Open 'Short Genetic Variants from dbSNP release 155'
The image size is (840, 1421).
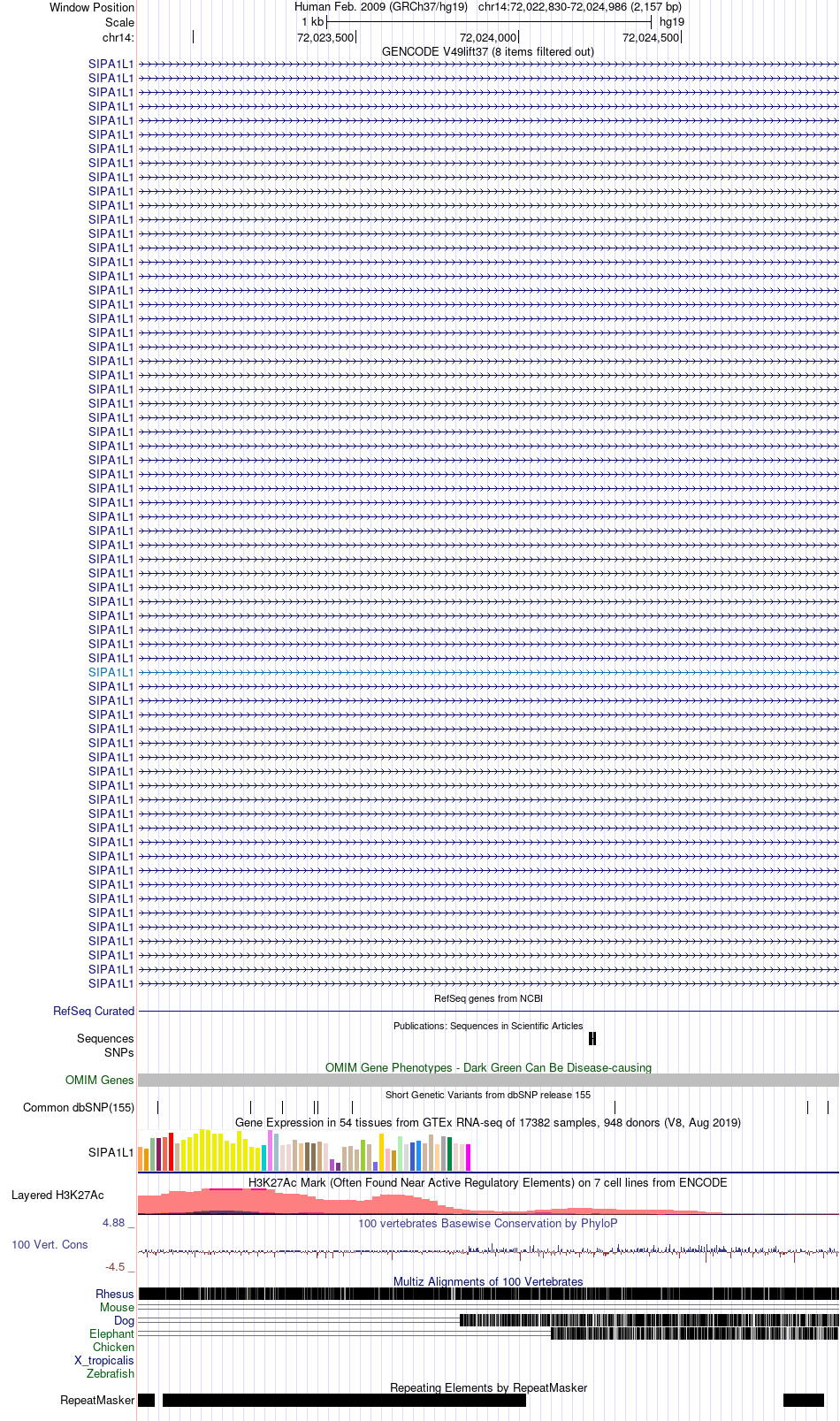(x=488, y=1095)
